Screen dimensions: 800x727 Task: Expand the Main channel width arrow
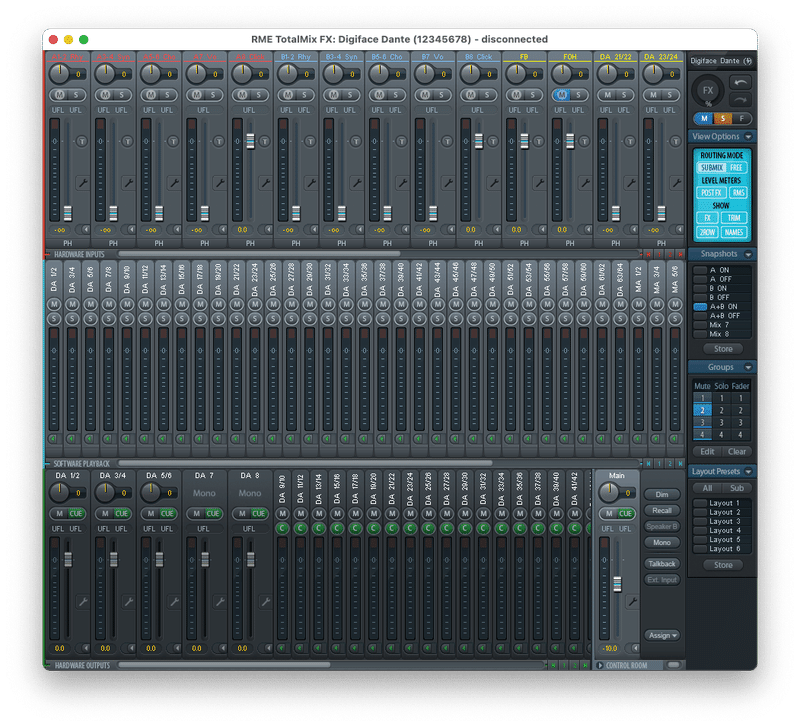point(635,648)
